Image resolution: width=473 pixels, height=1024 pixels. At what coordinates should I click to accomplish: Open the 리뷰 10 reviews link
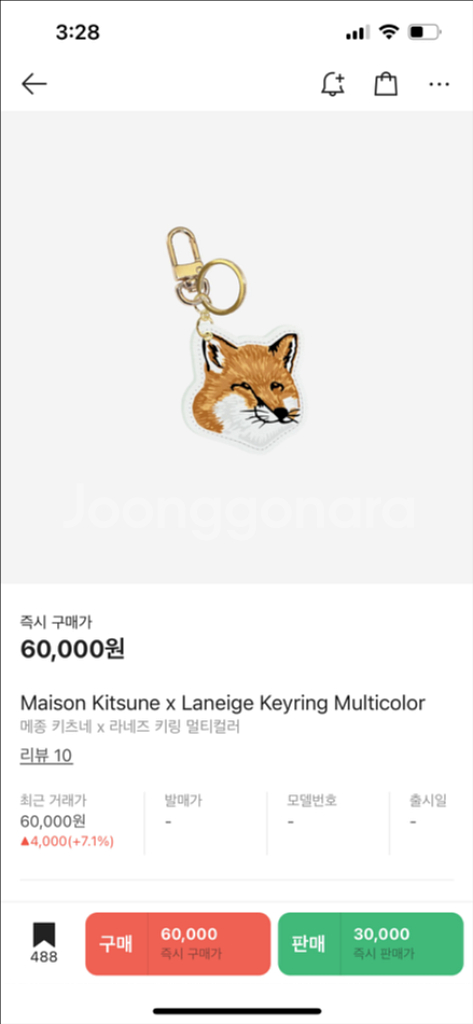(46, 756)
